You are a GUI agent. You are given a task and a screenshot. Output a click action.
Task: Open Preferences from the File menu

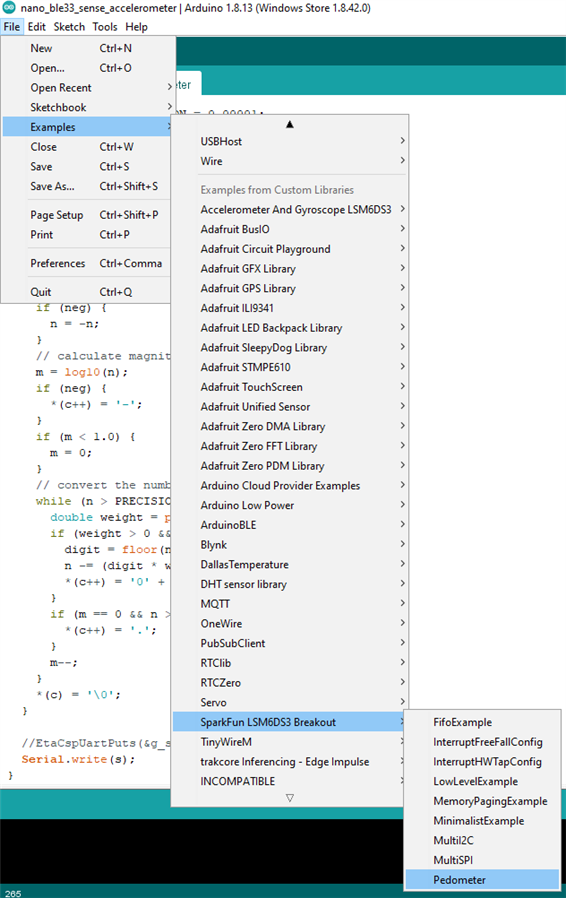tap(86, 263)
